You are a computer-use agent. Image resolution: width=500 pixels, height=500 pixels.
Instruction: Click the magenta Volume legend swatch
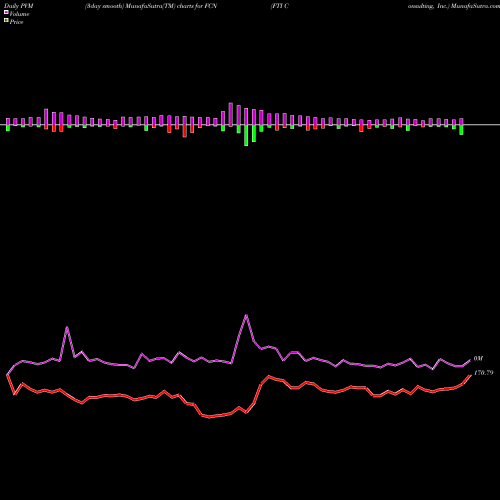click(x=6, y=13)
